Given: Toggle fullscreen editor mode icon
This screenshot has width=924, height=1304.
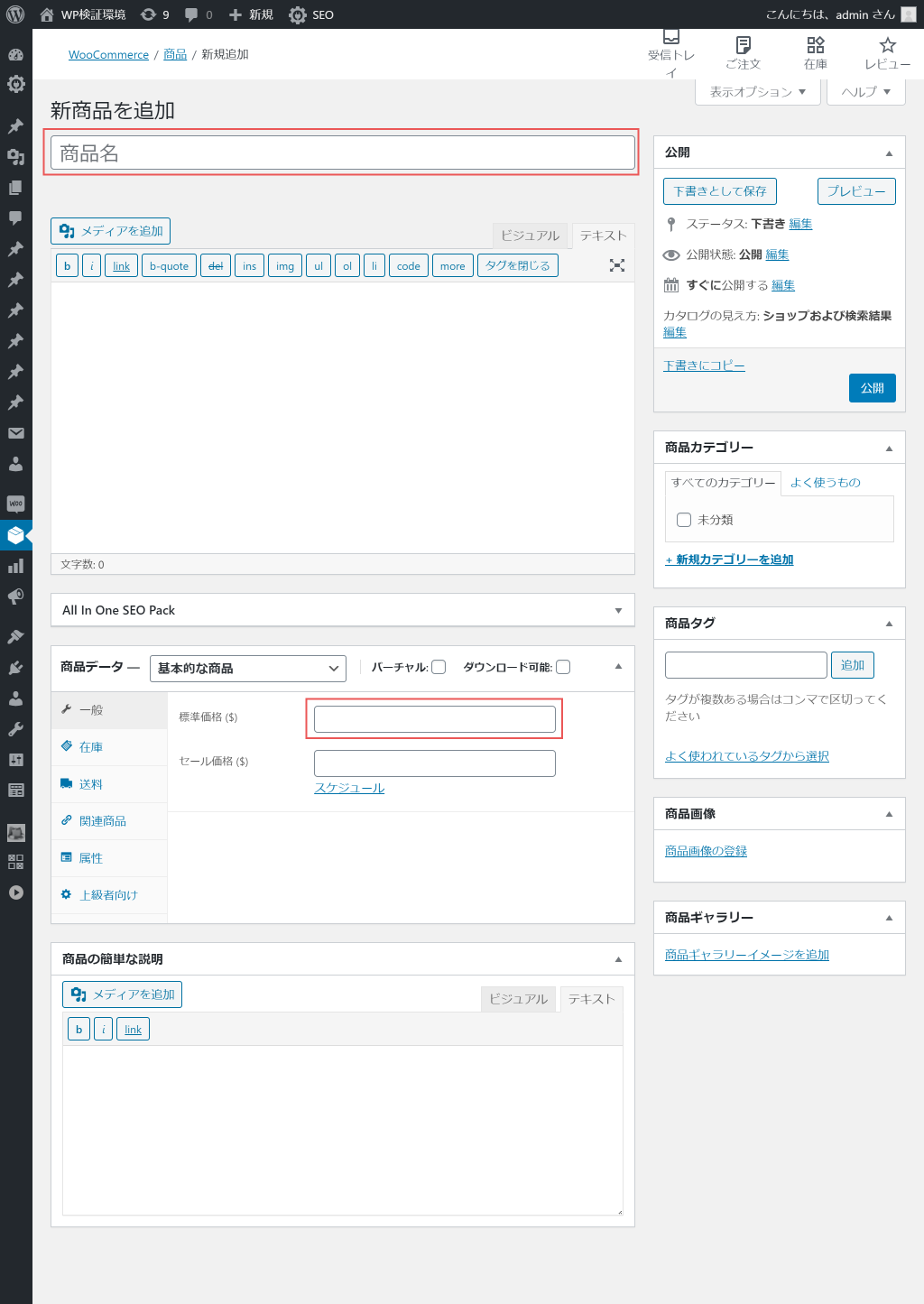Looking at the screenshot, I should click(x=617, y=265).
